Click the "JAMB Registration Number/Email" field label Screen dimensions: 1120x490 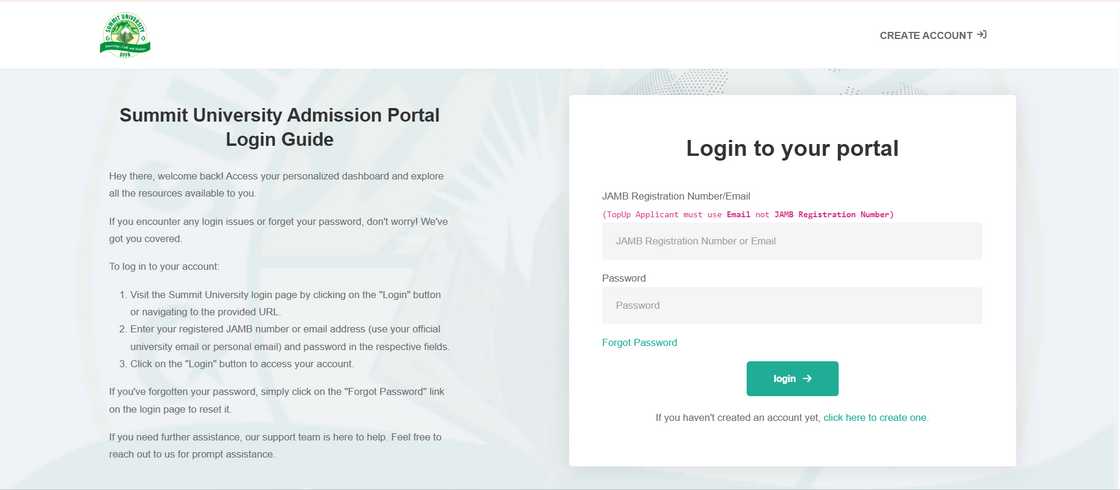[676, 196]
